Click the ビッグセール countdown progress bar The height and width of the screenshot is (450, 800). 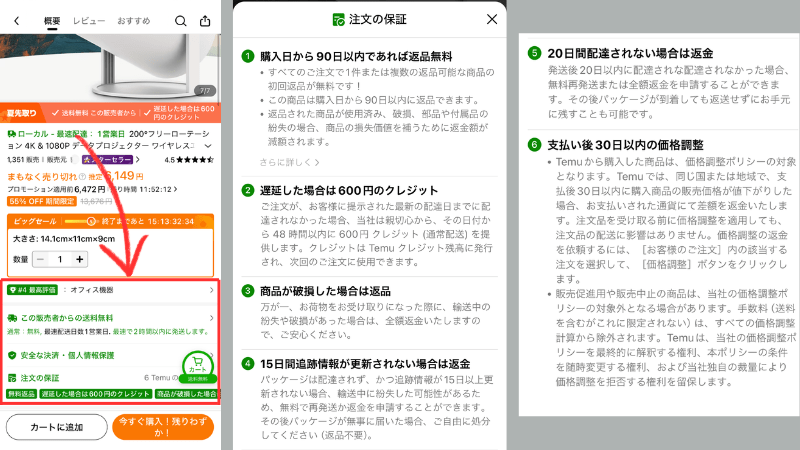[x=81, y=221]
